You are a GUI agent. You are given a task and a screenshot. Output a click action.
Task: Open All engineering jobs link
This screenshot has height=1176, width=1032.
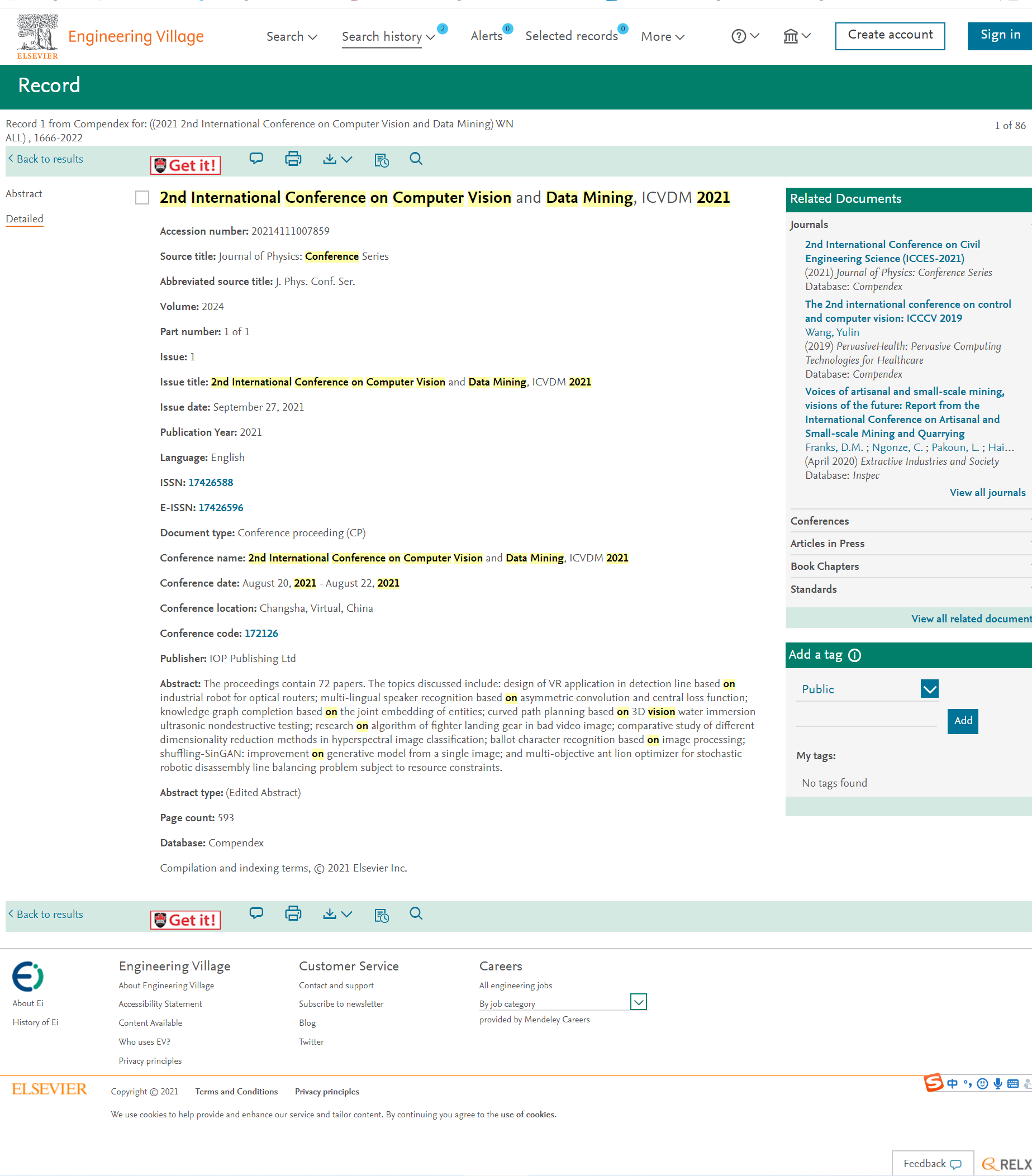point(515,985)
